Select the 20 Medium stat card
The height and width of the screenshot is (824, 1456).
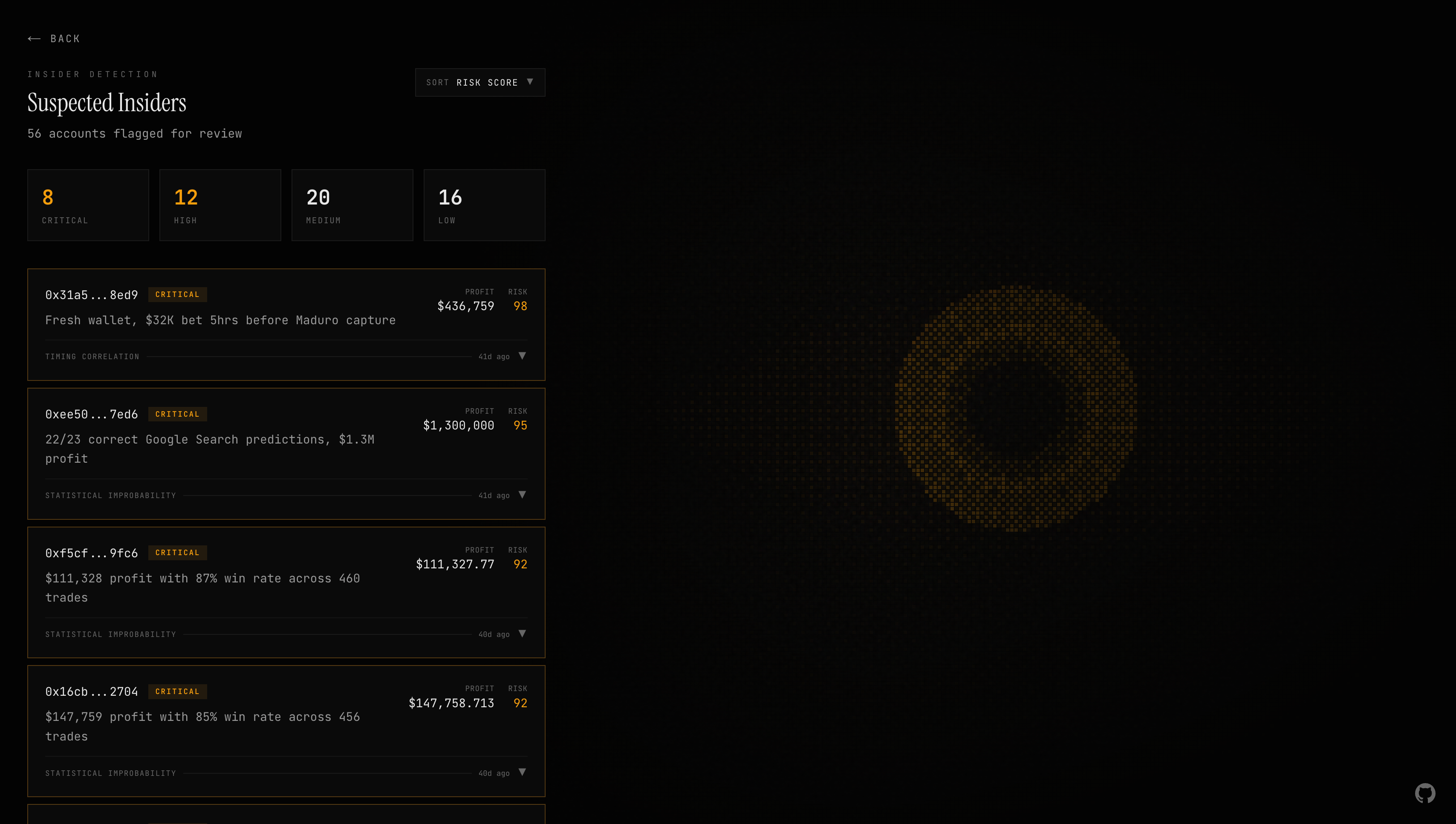(x=352, y=205)
